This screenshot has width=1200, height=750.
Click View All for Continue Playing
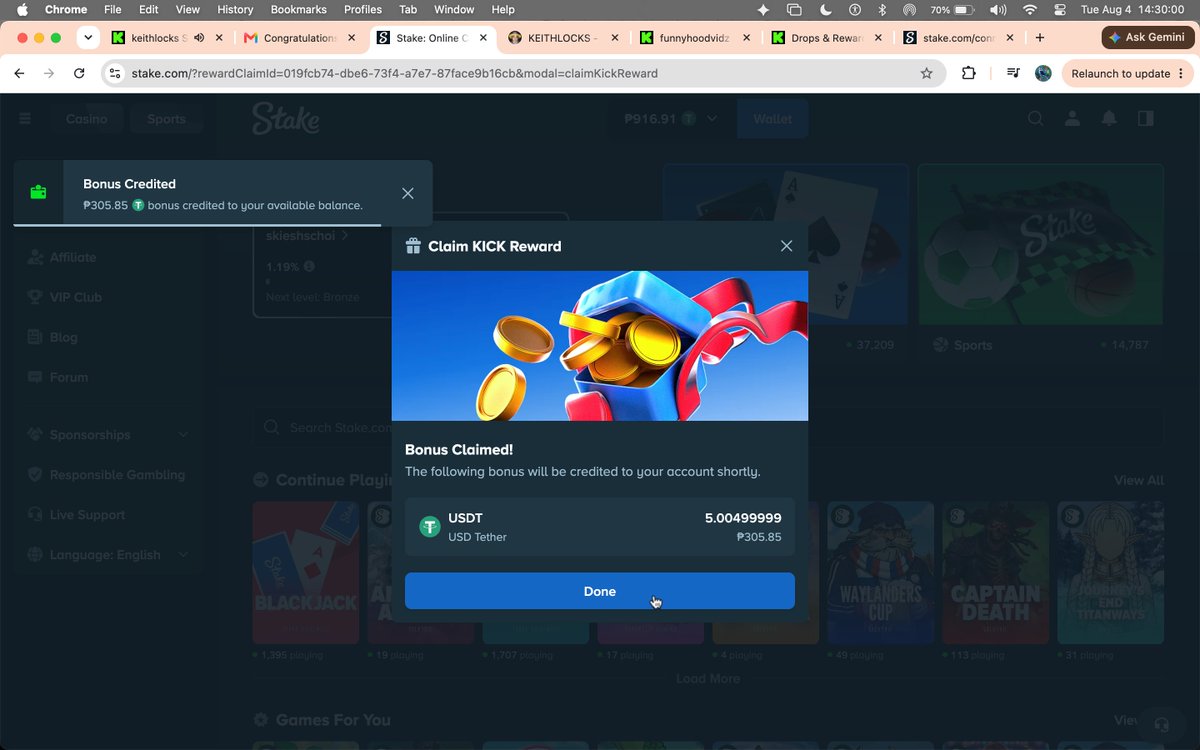(x=1138, y=480)
